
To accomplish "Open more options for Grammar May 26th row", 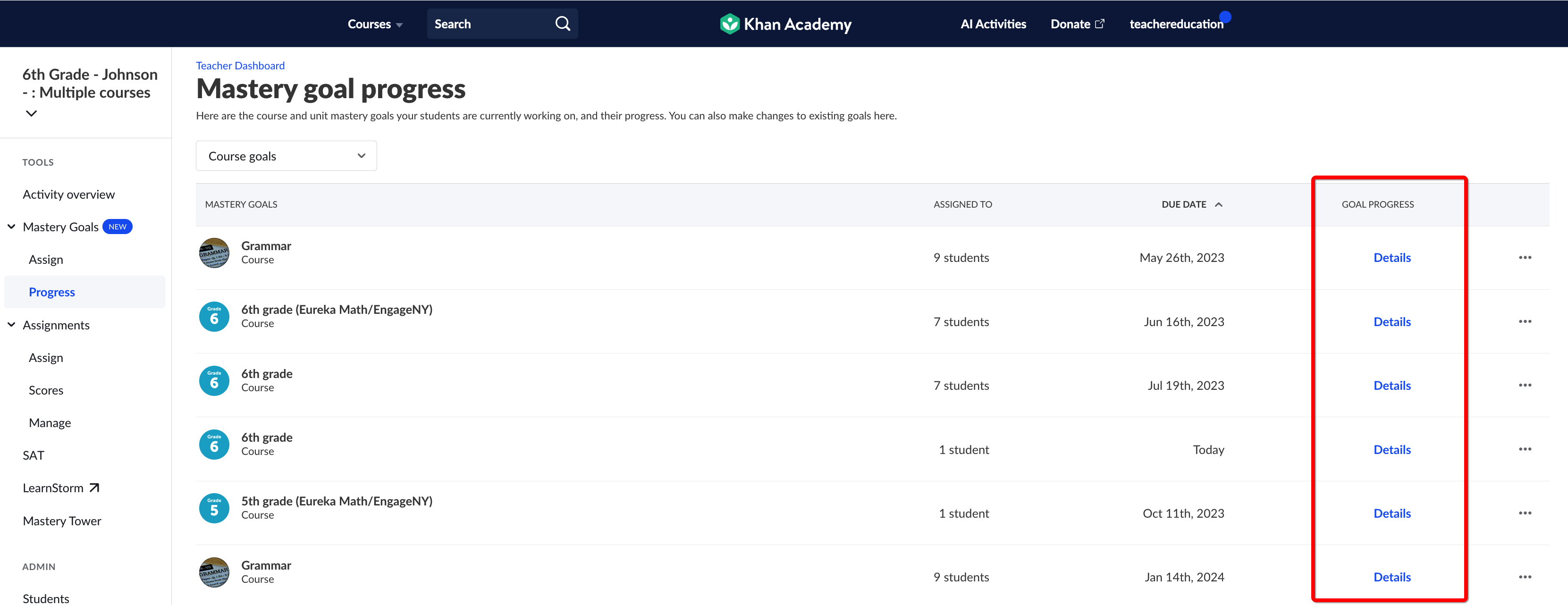I will pyautogui.click(x=1524, y=258).
